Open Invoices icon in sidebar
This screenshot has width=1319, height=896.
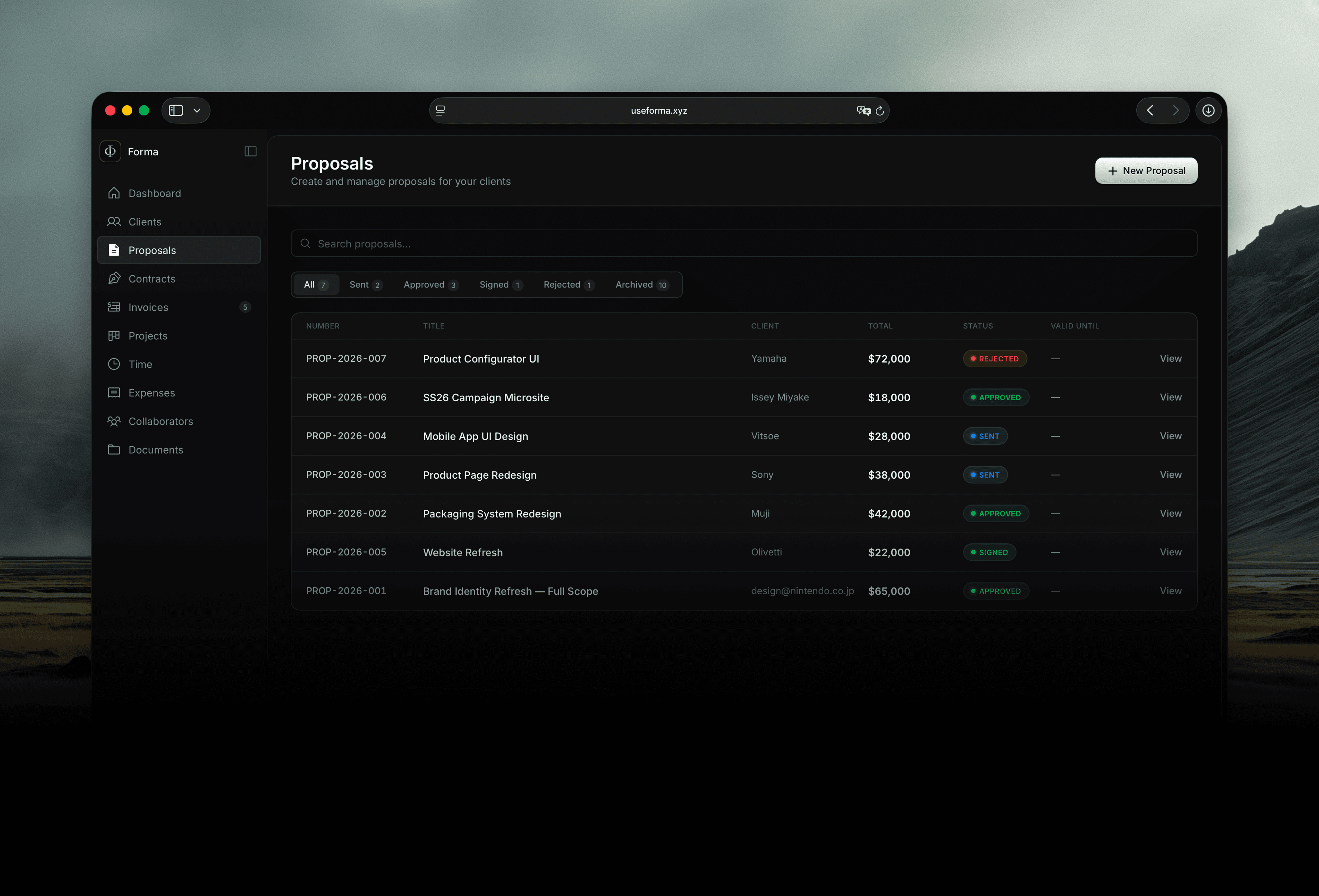[114, 307]
